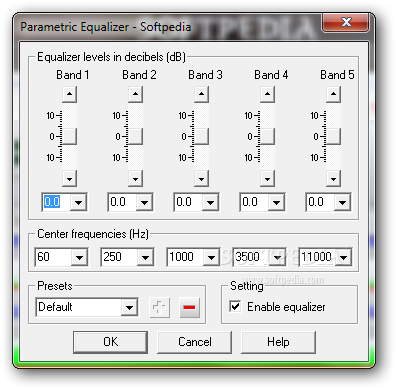Click the Band 1 slider thumb
396x389 pixels.
[69, 136]
